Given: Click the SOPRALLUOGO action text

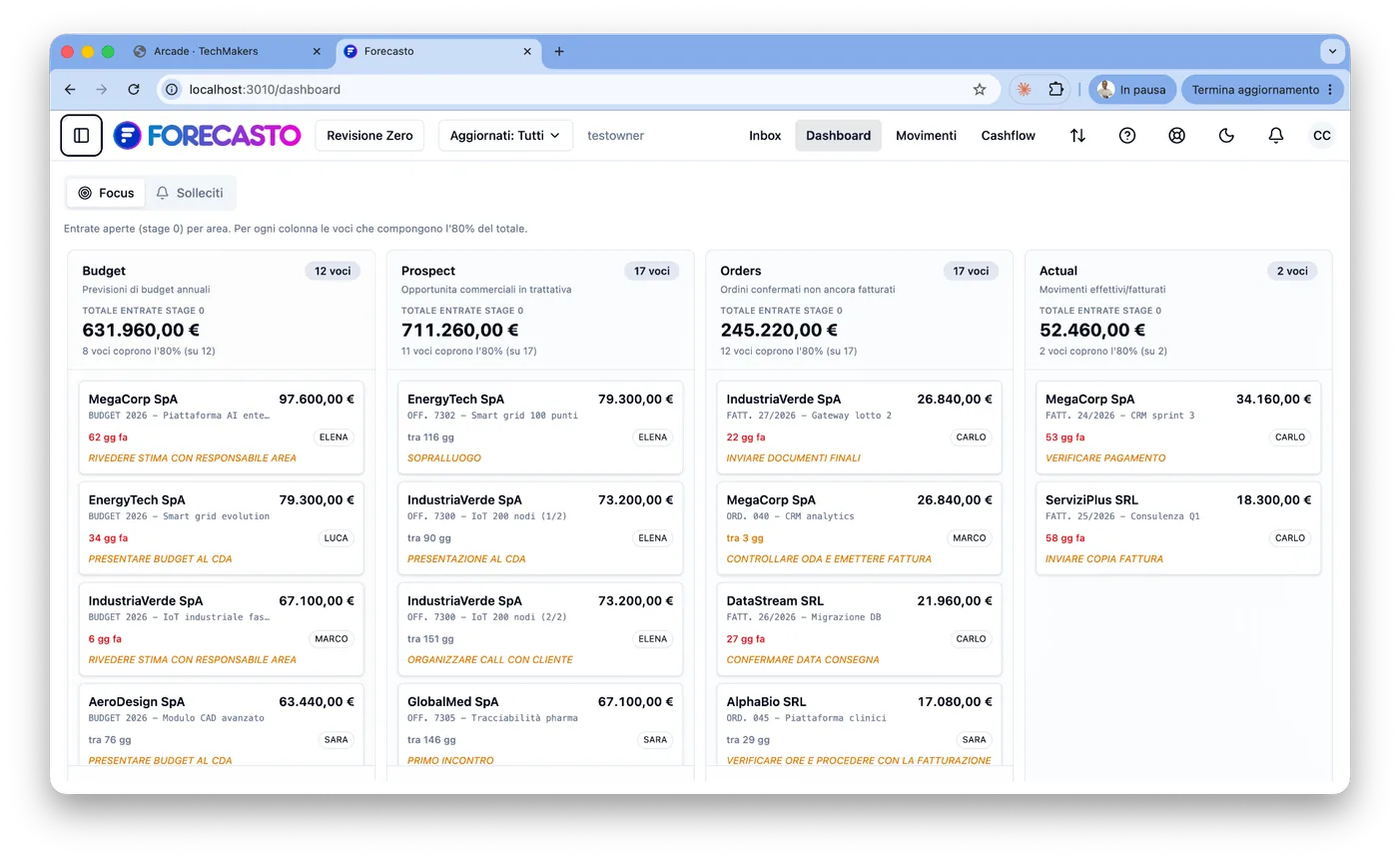Looking at the screenshot, I should (x=444, y=458).
